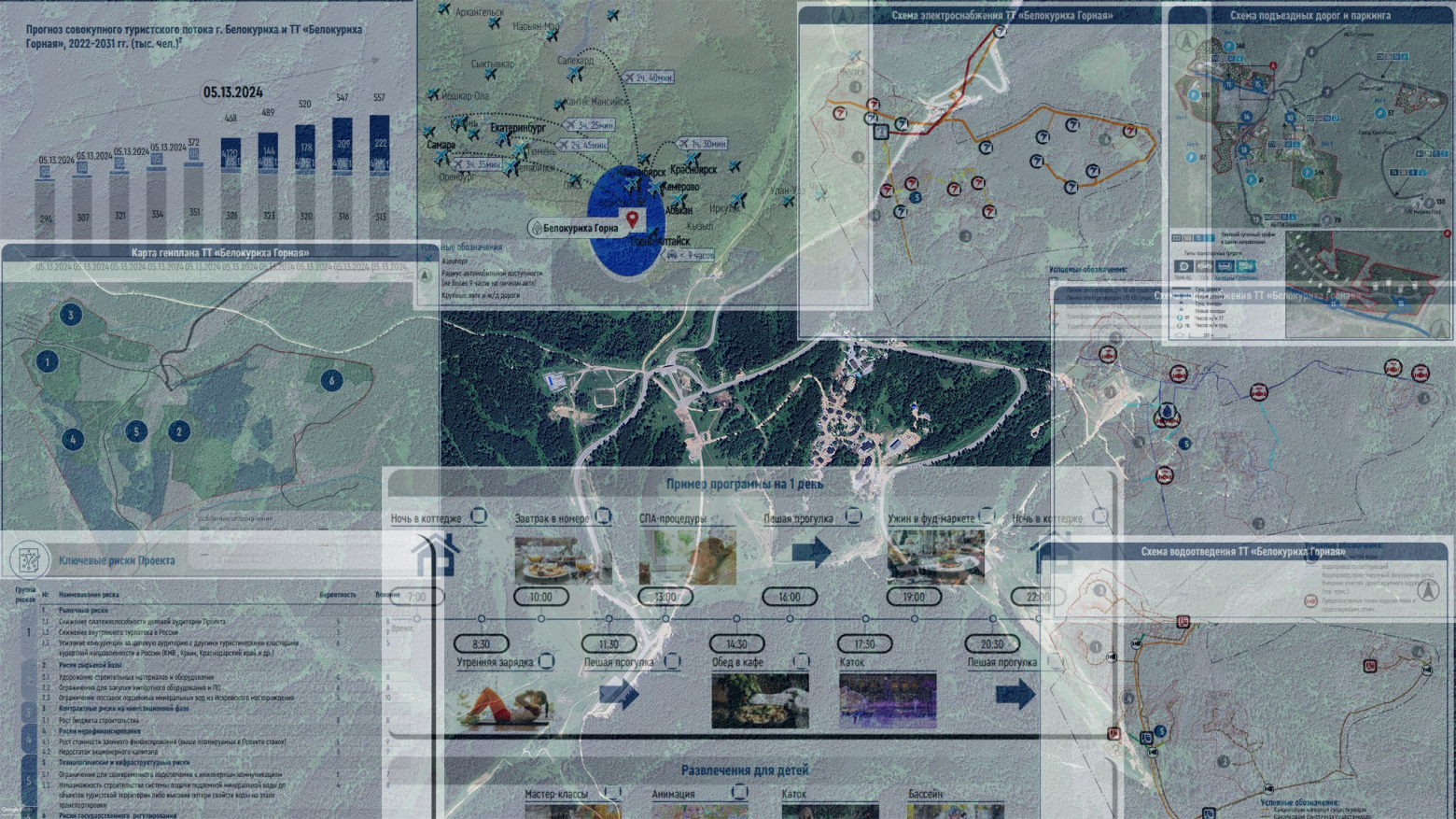Click the 3ч. 25мин. flight time tag

pos(590,124)
